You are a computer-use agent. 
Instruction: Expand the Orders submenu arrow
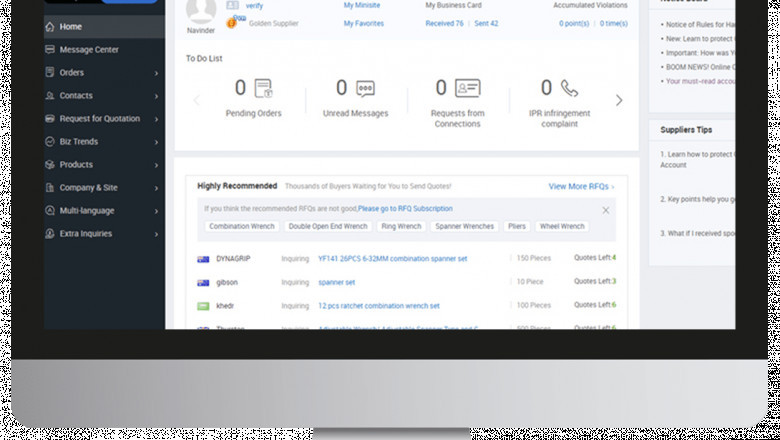coord(156,73)
